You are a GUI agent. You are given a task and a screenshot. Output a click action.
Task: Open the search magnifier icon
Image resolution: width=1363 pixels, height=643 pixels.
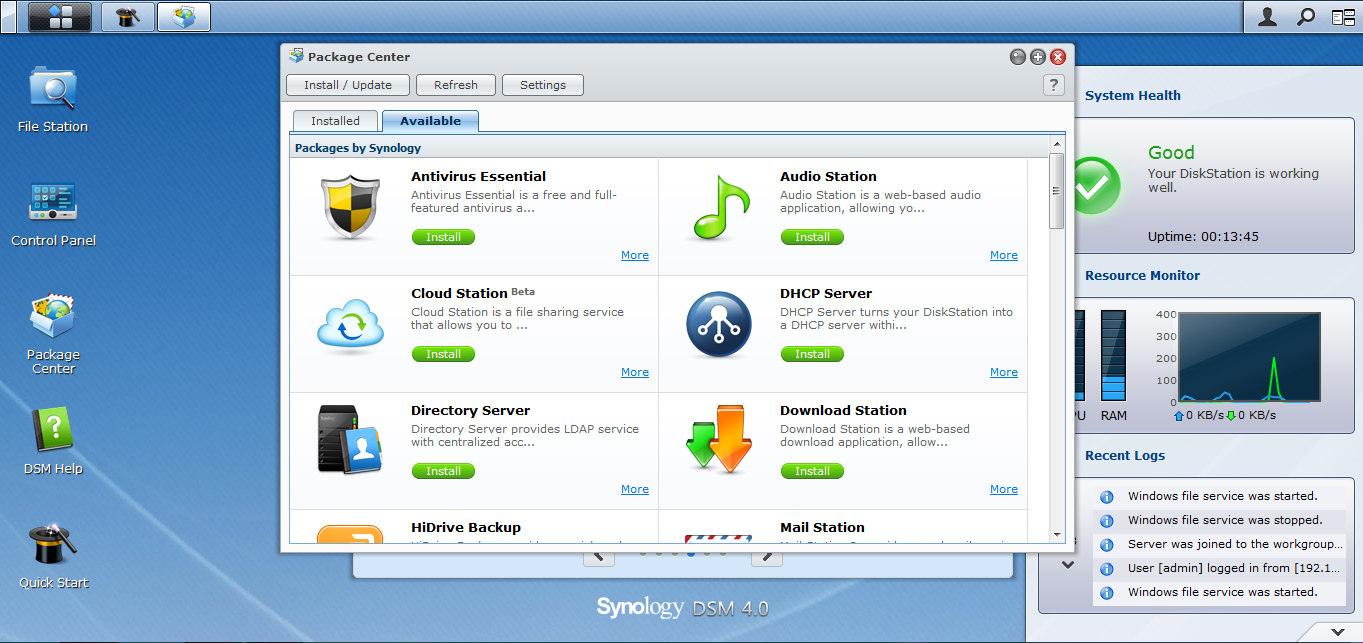[1306, 17]
